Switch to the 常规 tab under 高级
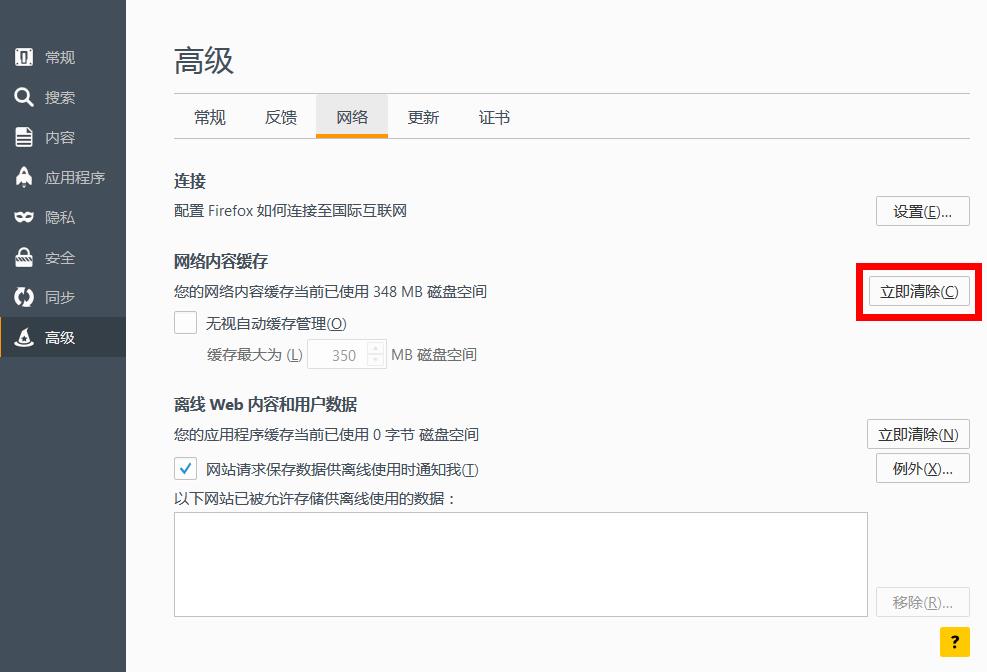This screenshot has height=672, width=987. [x=210, y=117]
